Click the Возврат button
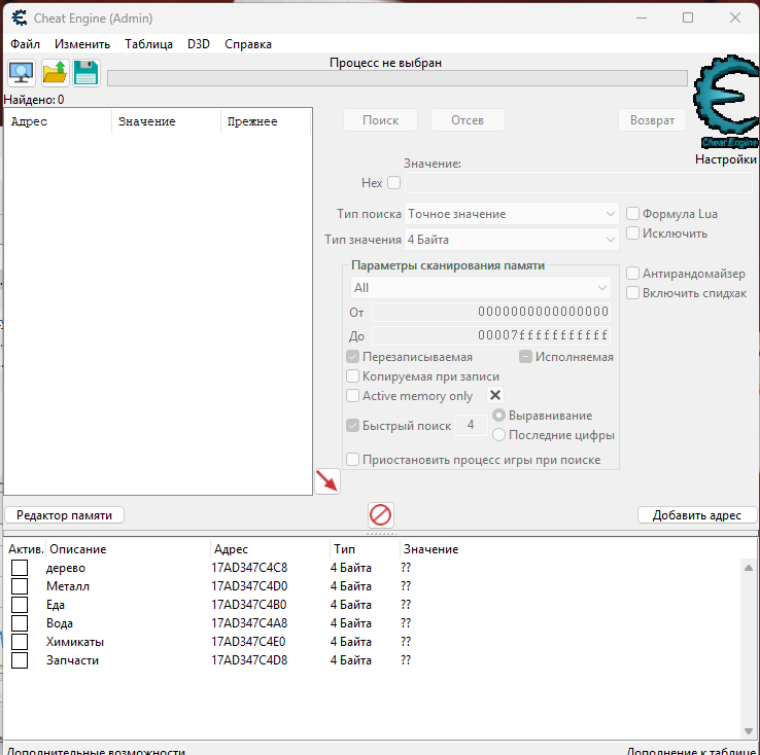The image size is (760, 755). tap(652, 120)
